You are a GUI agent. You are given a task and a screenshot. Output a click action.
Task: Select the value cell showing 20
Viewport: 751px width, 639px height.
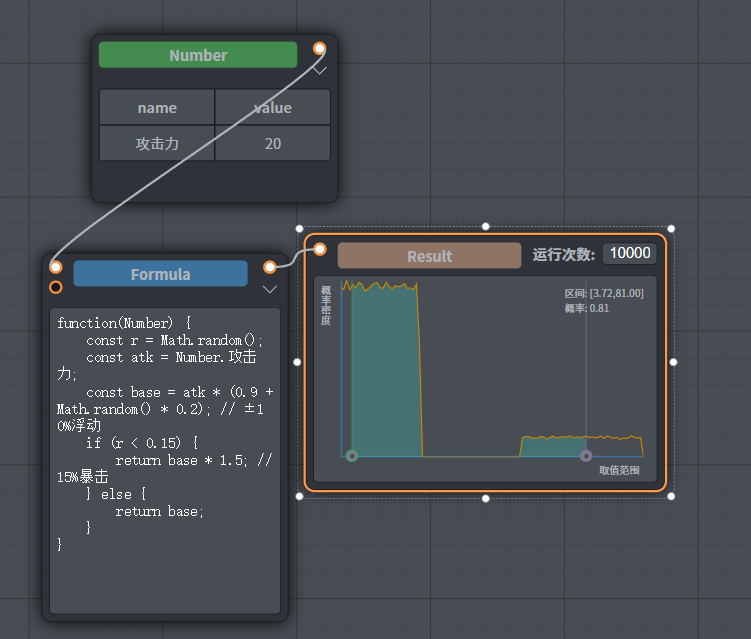click(x=273, y=143)
